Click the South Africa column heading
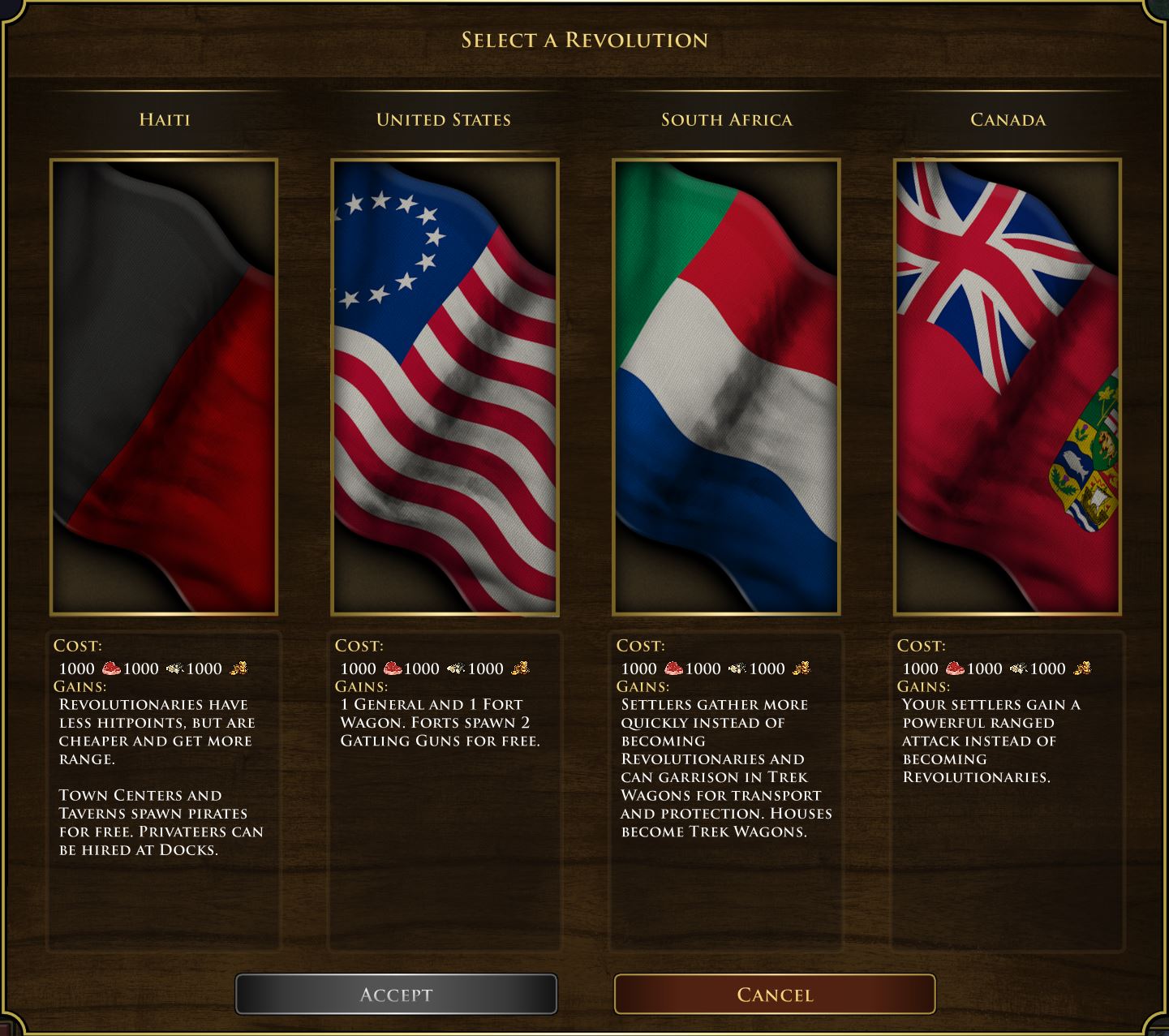This screenshot has width=1169, height=1036. click(x=727, y=120)
